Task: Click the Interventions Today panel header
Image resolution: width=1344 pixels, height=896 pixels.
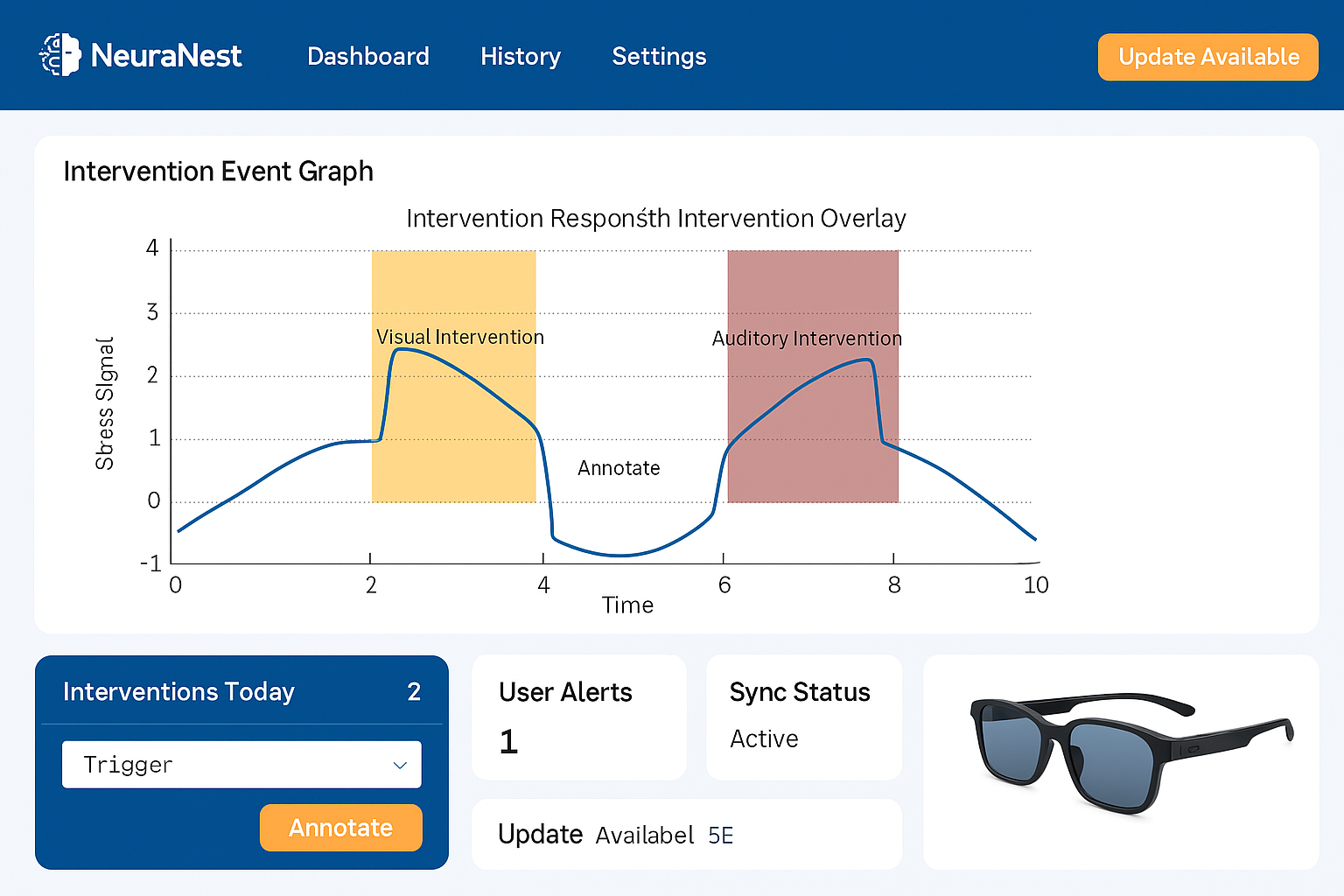Action: (x=178, y=691)
